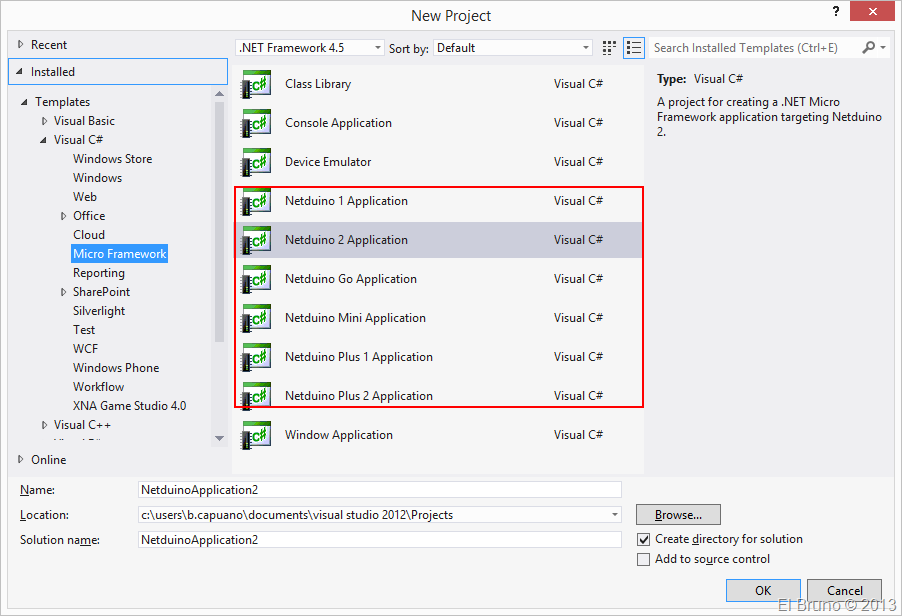Switch to small icons grid view

point(610,48)
